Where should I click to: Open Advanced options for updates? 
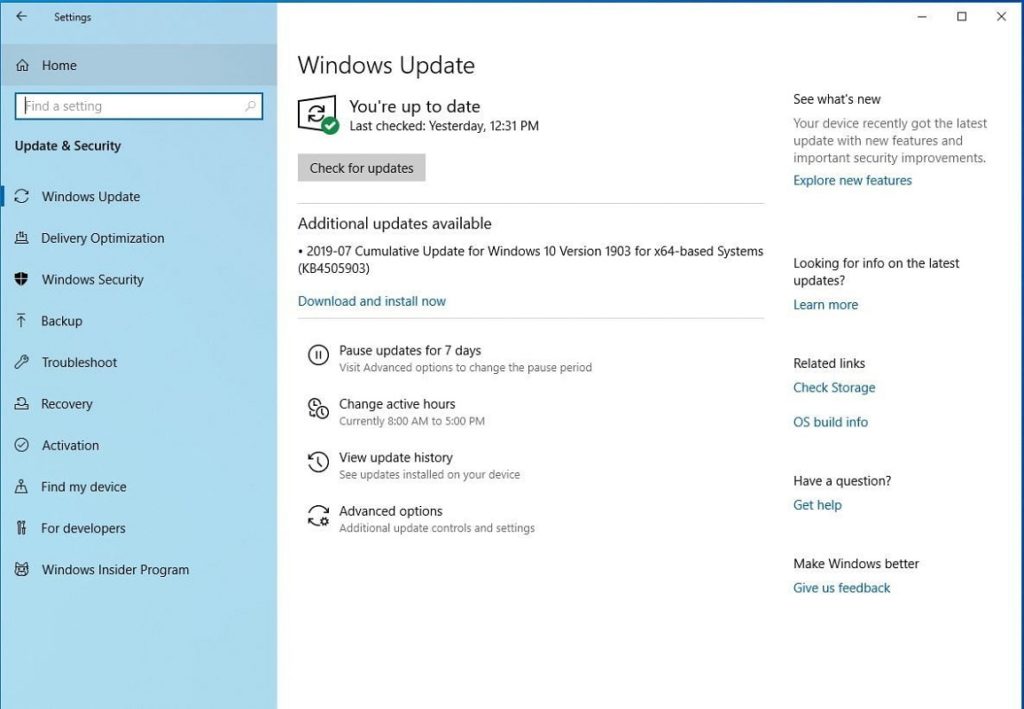[390, 511]
